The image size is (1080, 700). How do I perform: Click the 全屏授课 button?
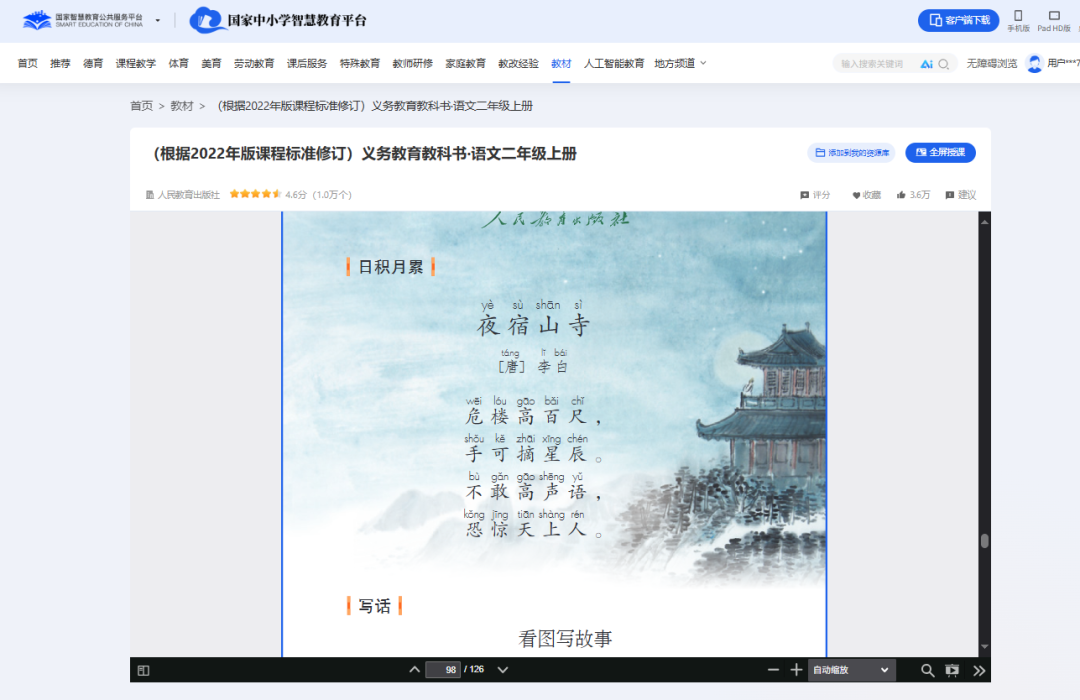pyautogui.click(x=941, y=153)
